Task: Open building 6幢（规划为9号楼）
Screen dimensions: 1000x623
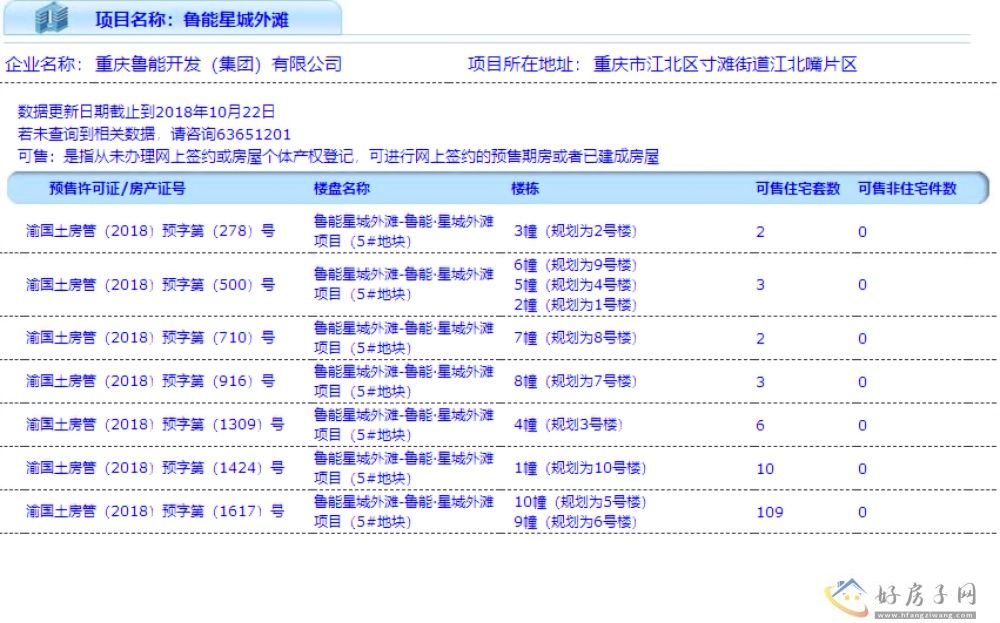Action: (x=575, y=265)
